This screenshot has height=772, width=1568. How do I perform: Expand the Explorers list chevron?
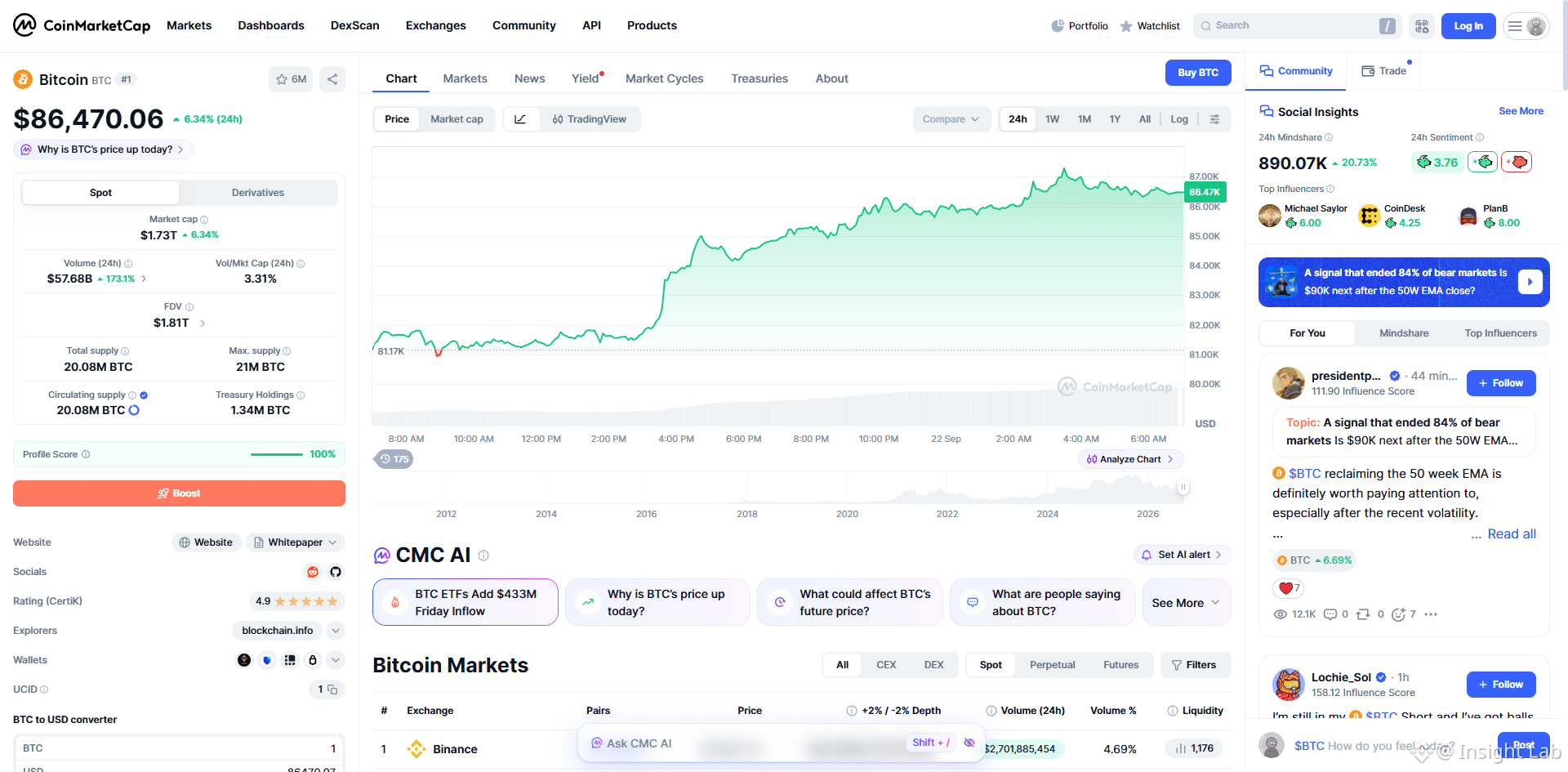coord(336,631)
